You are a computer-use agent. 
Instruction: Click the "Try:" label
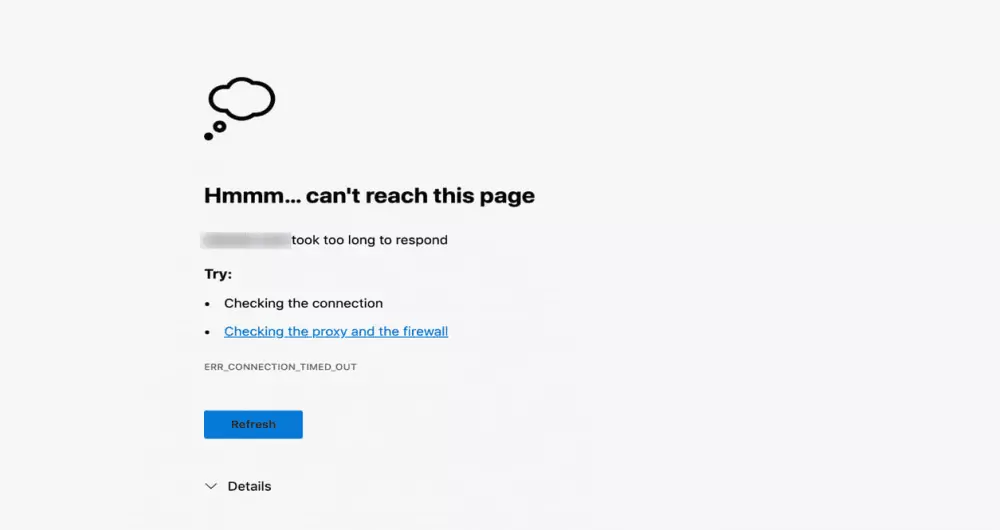coord(218,274)
